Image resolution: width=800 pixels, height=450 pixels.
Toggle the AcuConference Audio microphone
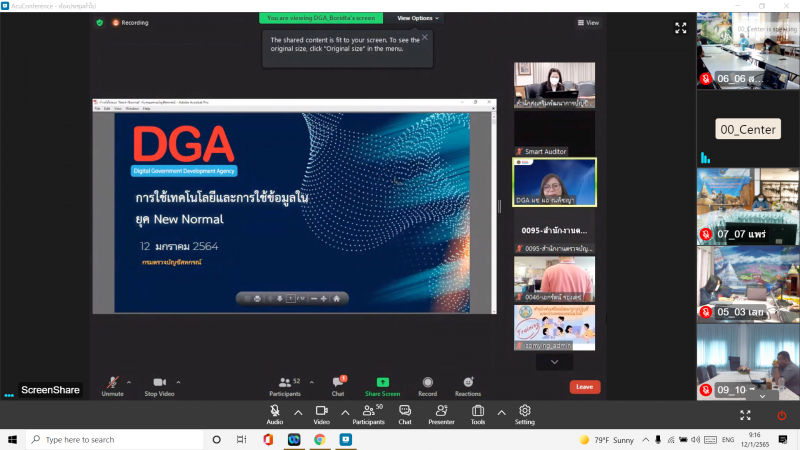point(274,411)
